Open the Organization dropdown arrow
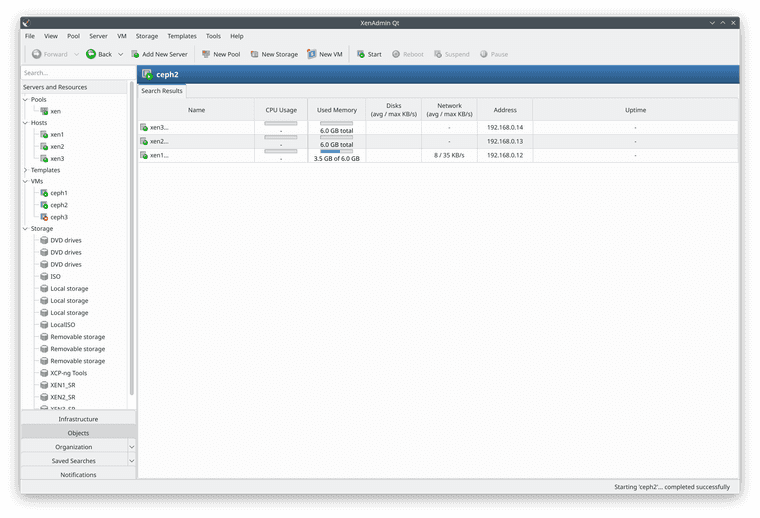Image resolution: width=760 pixels, height=518 pixels. (132, 447)
